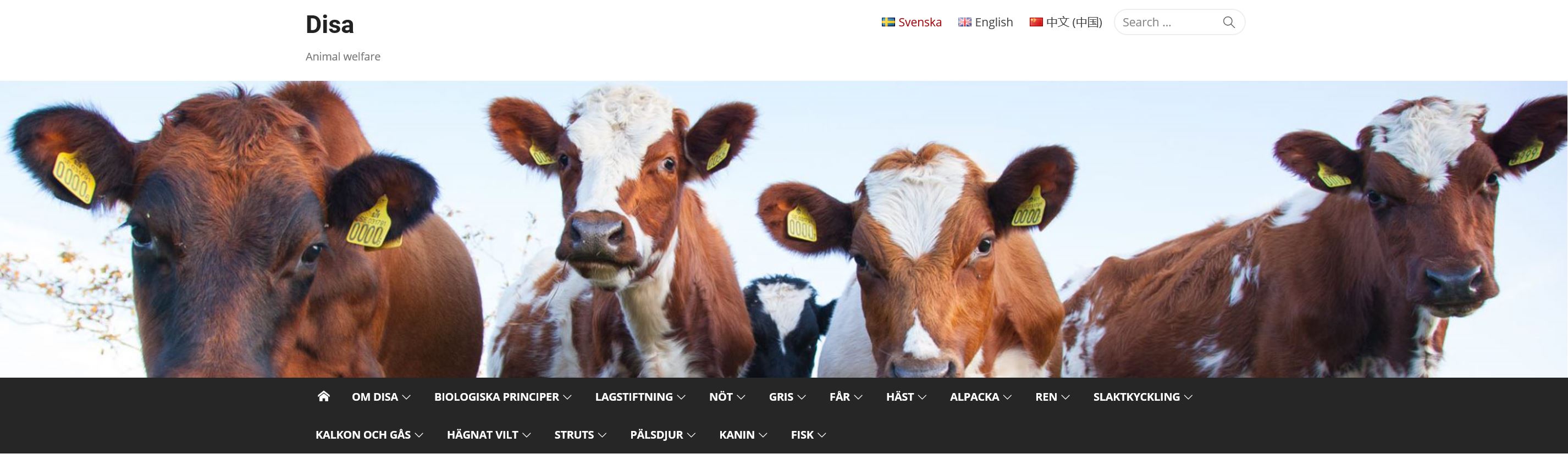Click the Swedish flag icon

(x=888, y=22)
